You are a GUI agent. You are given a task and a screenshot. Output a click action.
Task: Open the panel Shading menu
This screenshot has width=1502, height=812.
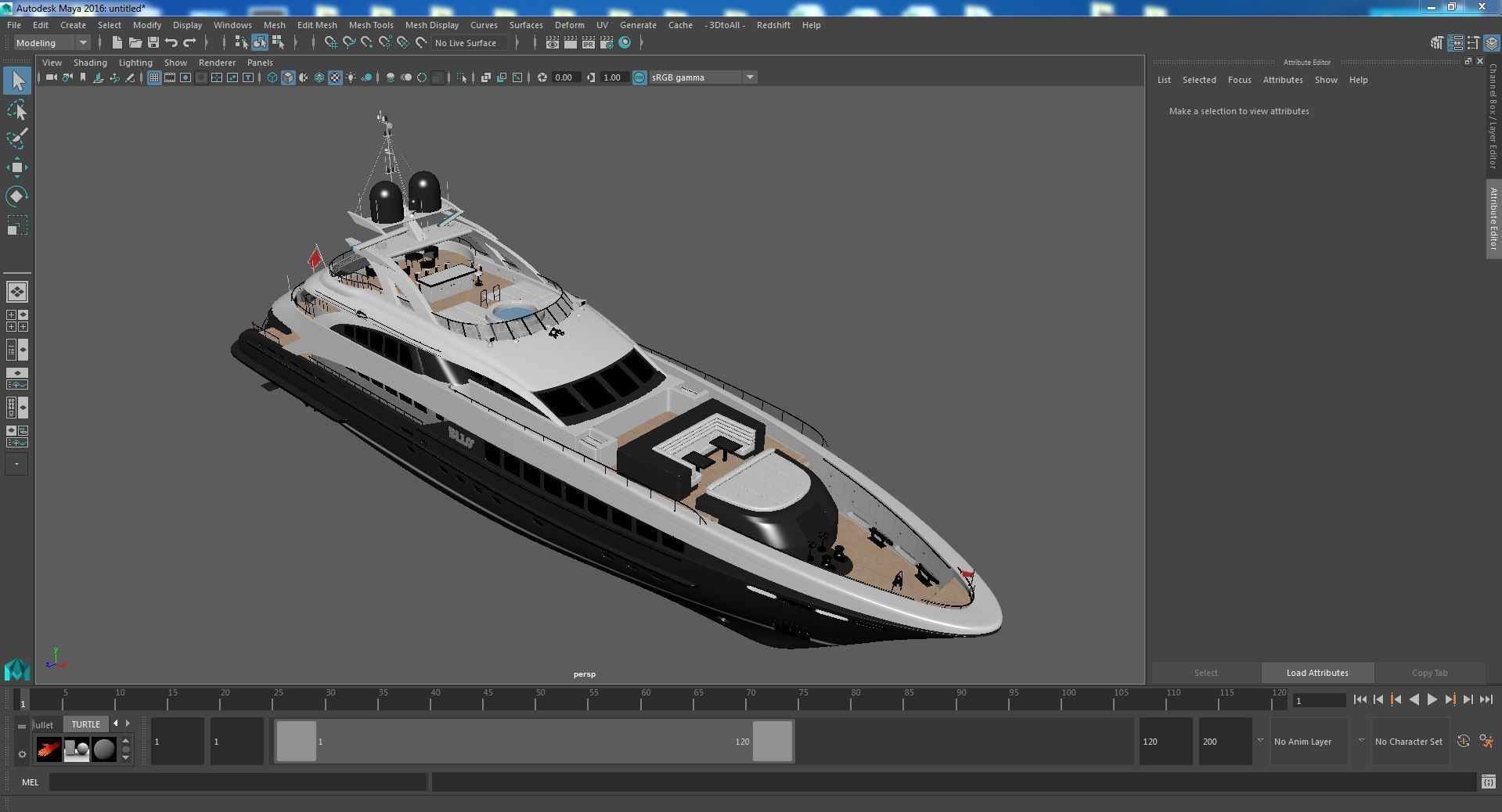click(90, 63)
